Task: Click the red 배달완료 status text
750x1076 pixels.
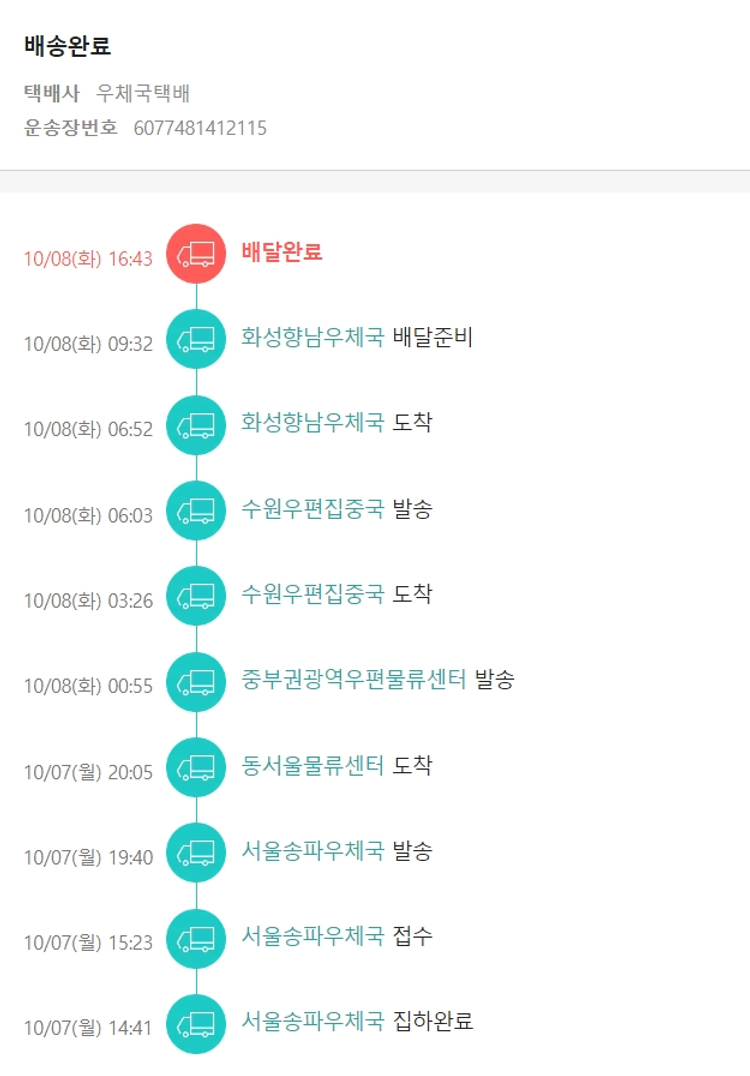Action: point(281,252)
